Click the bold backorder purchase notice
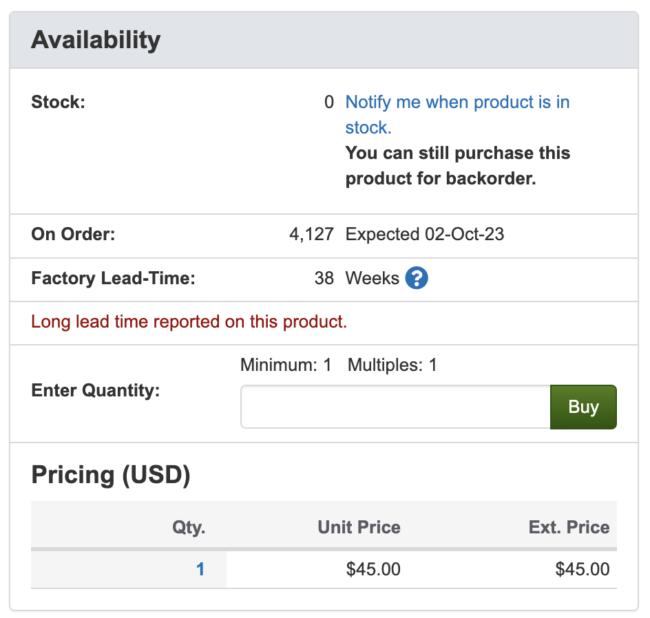Screen dimensions: 650x618 point(457,166)
